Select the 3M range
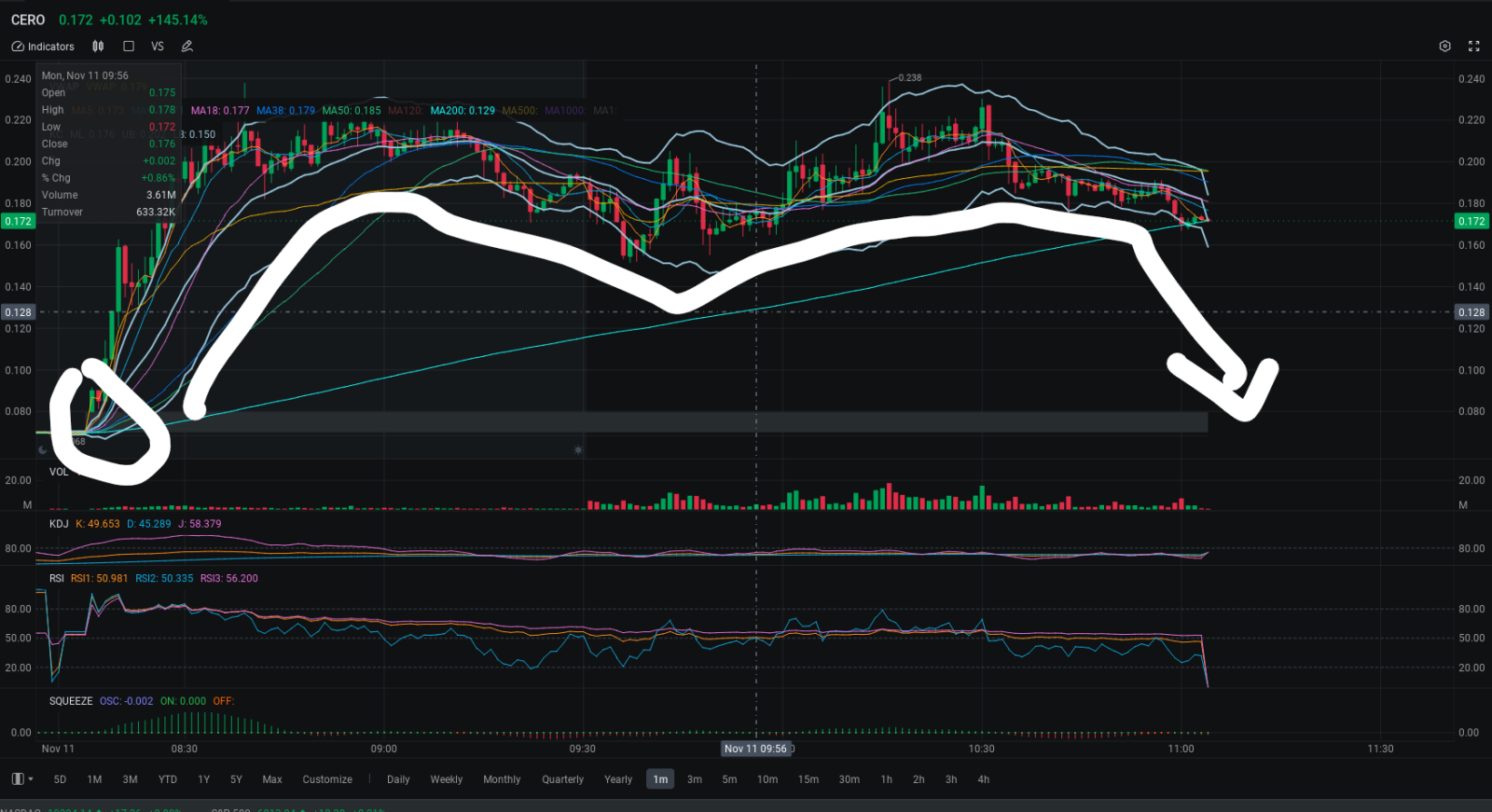The image size is (1492, 812). 130,779
